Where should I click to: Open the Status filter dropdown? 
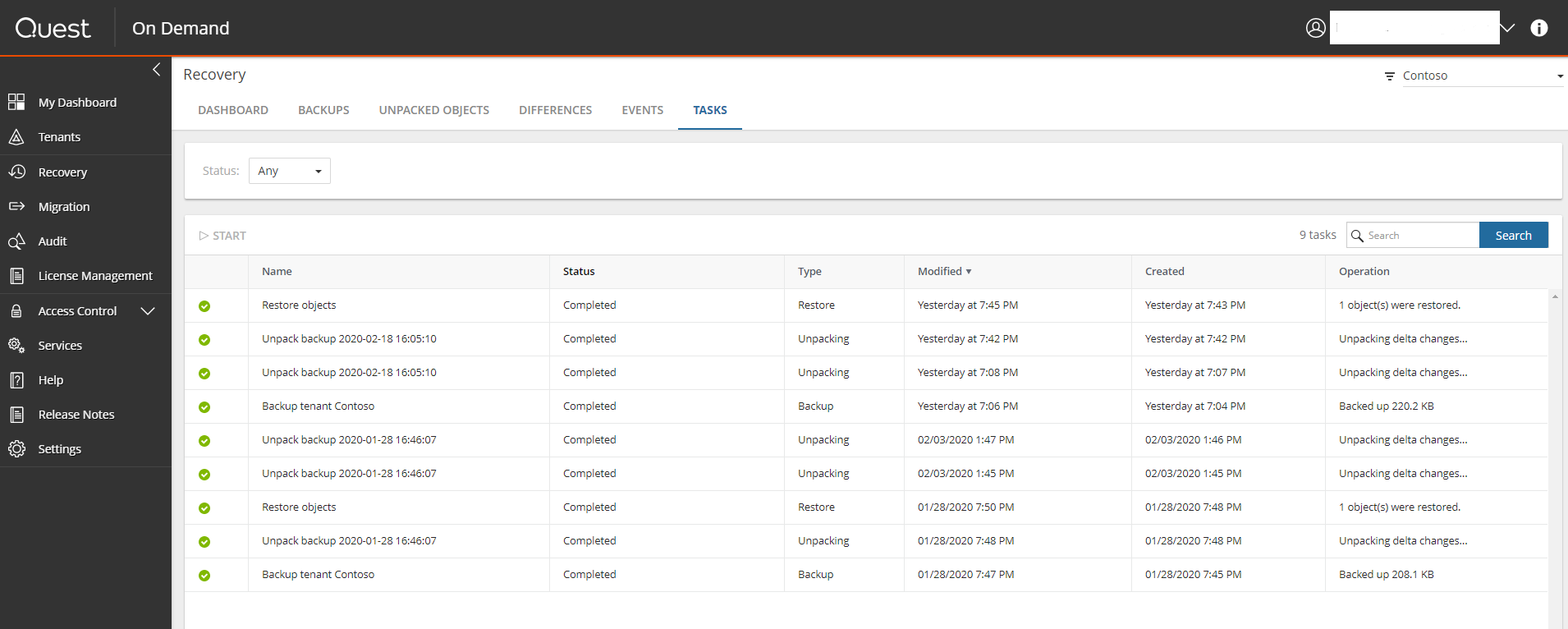289,171
